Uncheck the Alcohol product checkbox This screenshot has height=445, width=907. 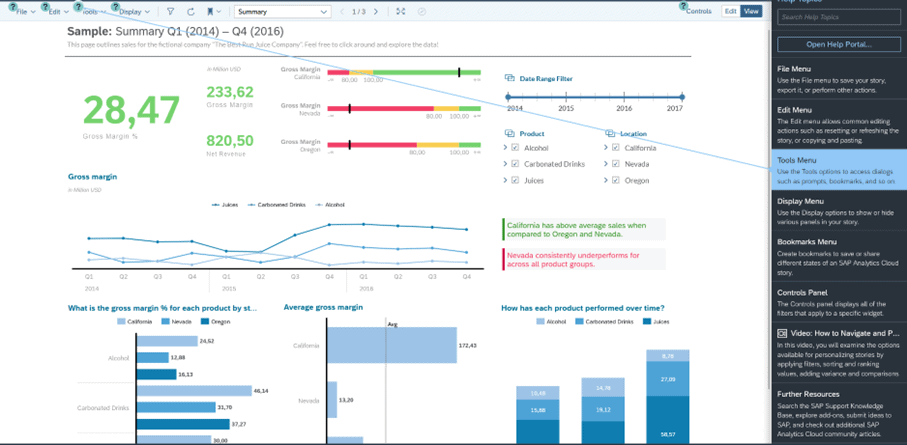pos(516,148)
